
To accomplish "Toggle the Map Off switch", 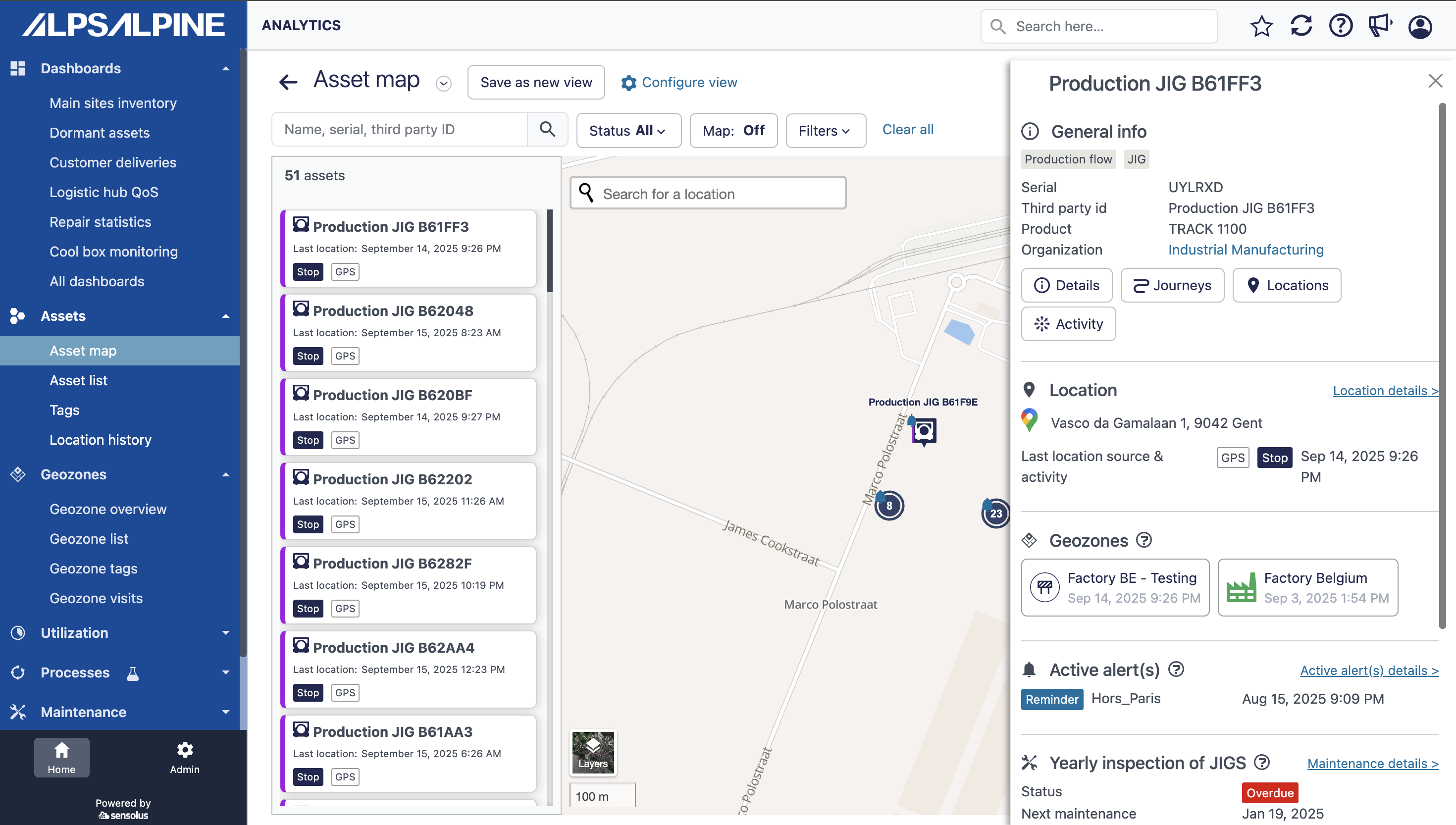I will (x=733, y=131).
